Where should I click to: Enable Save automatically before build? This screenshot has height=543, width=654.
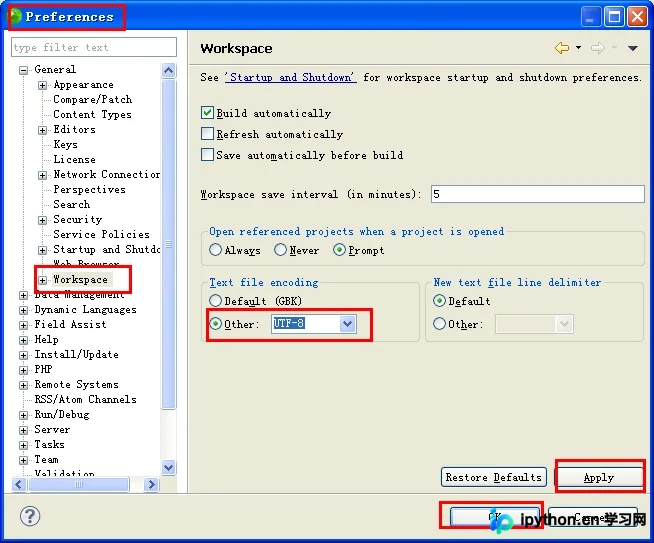tap(207, 155)
